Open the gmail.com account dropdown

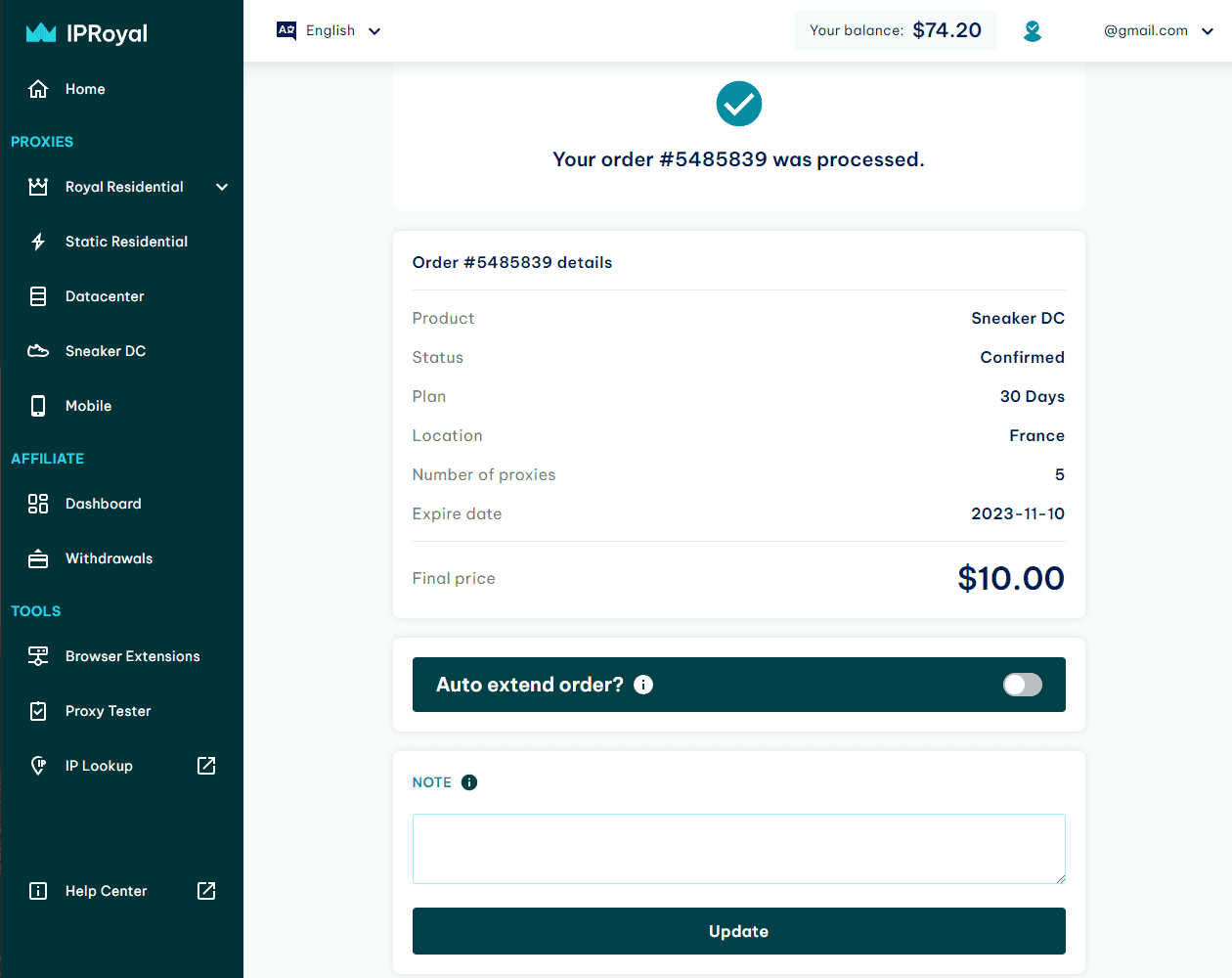click(1159, 30)
